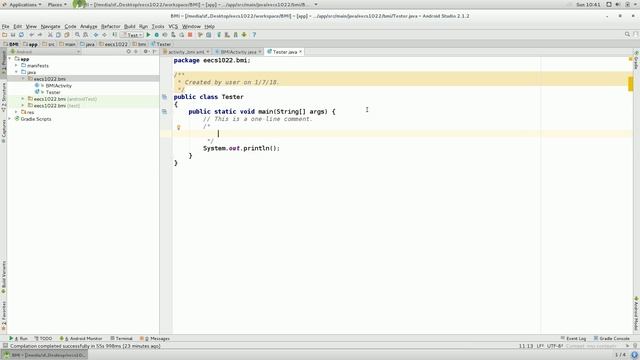
Task: Open the Structure side panel tab
Action: coord(4,97)
